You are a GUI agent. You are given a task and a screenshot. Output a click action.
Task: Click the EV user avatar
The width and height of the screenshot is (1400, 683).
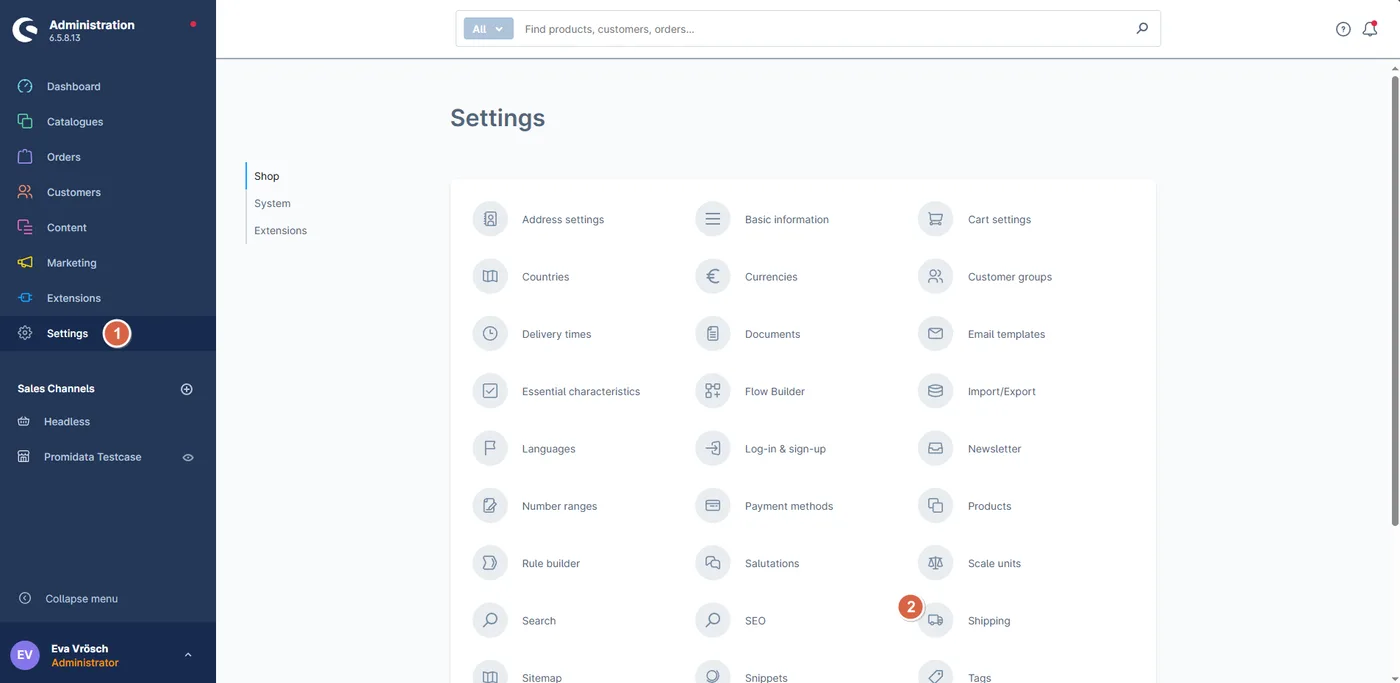[x=25, y=655]
